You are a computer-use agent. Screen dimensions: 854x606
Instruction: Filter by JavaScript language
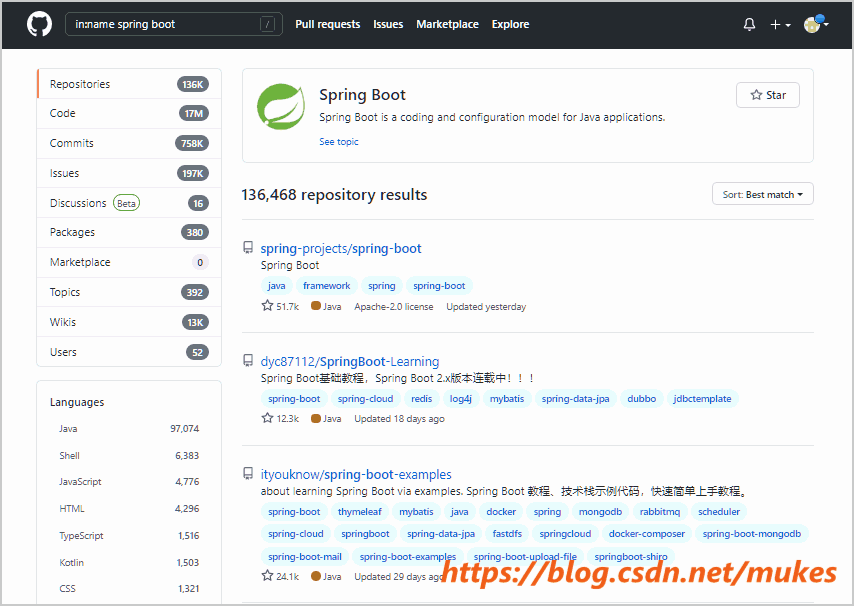click(129, 481)
